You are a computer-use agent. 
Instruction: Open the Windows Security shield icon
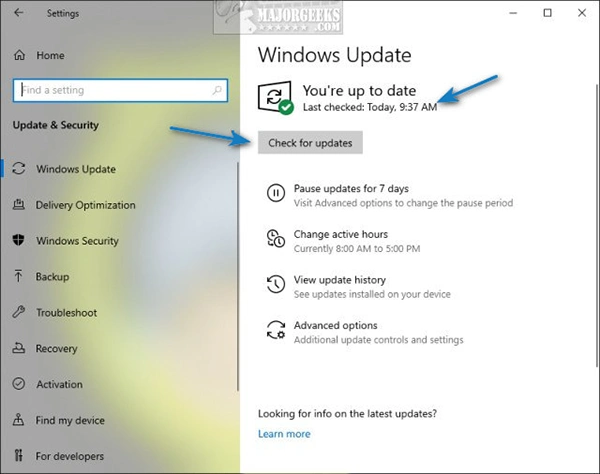coord(18,240)
